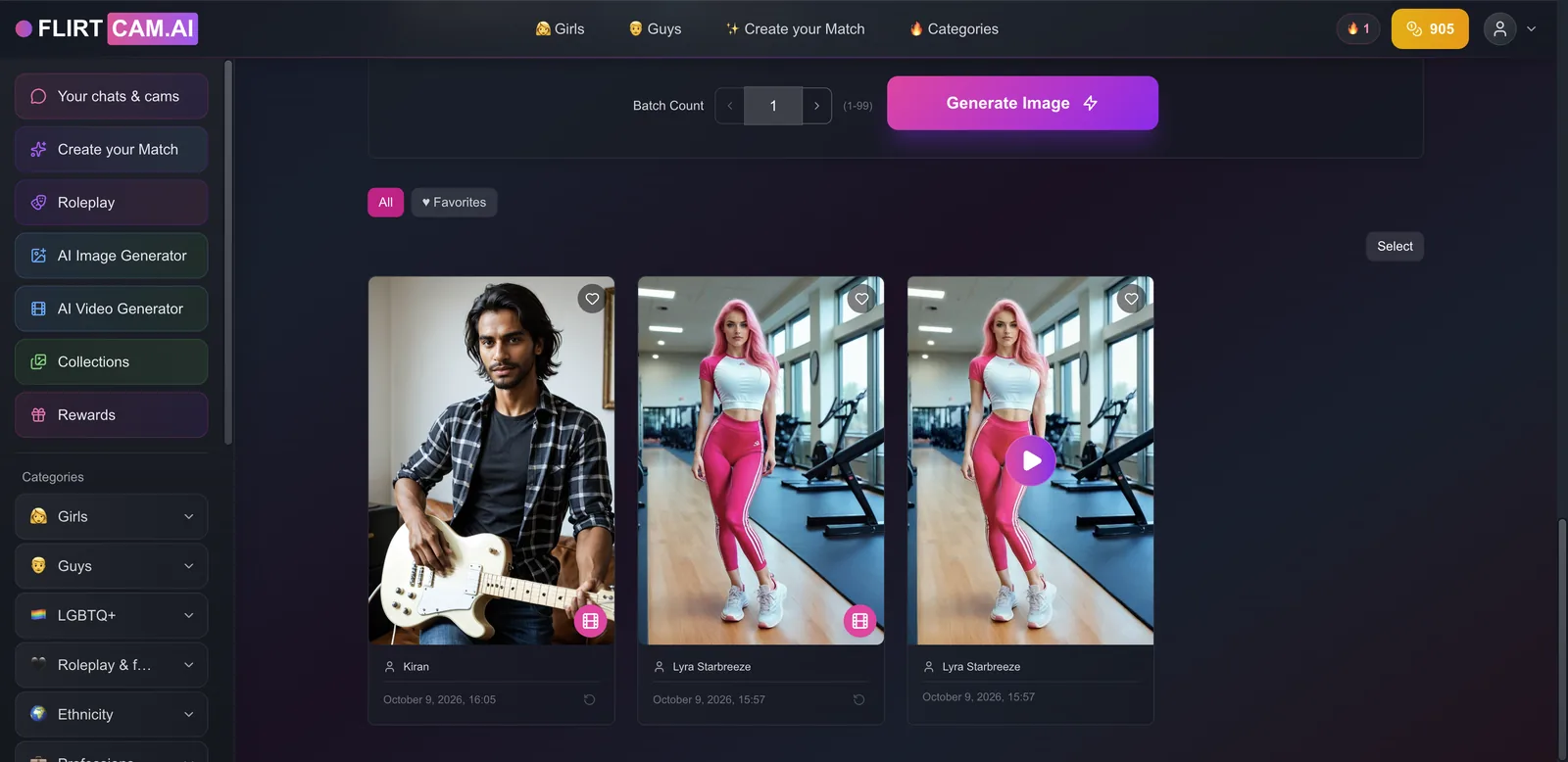This screenshot has height=762, width=1568.
Task: Click the Kiran character name
Action: [416, 667]
